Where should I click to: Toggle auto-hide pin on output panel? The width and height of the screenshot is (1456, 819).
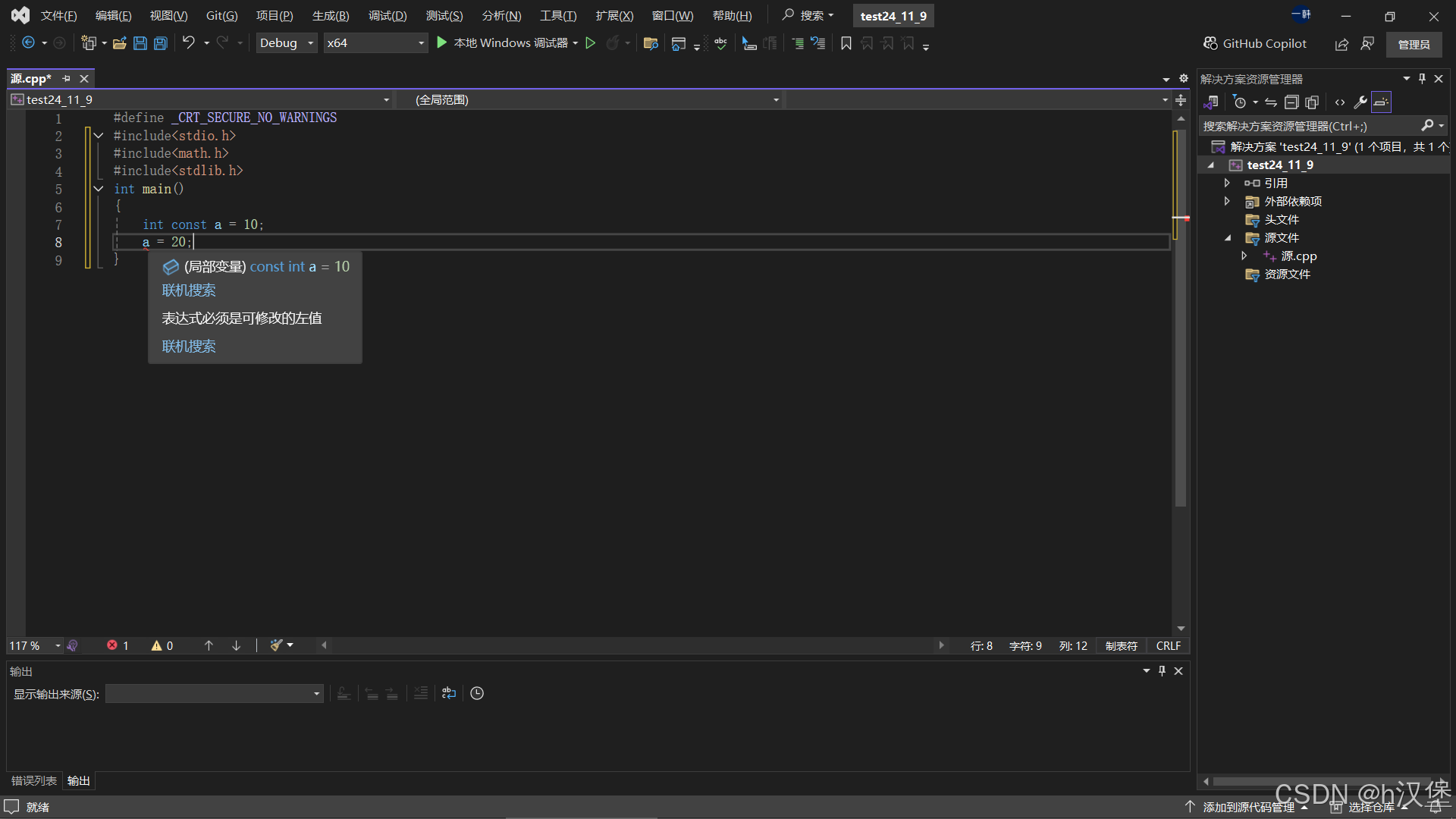coord(1162,671)
